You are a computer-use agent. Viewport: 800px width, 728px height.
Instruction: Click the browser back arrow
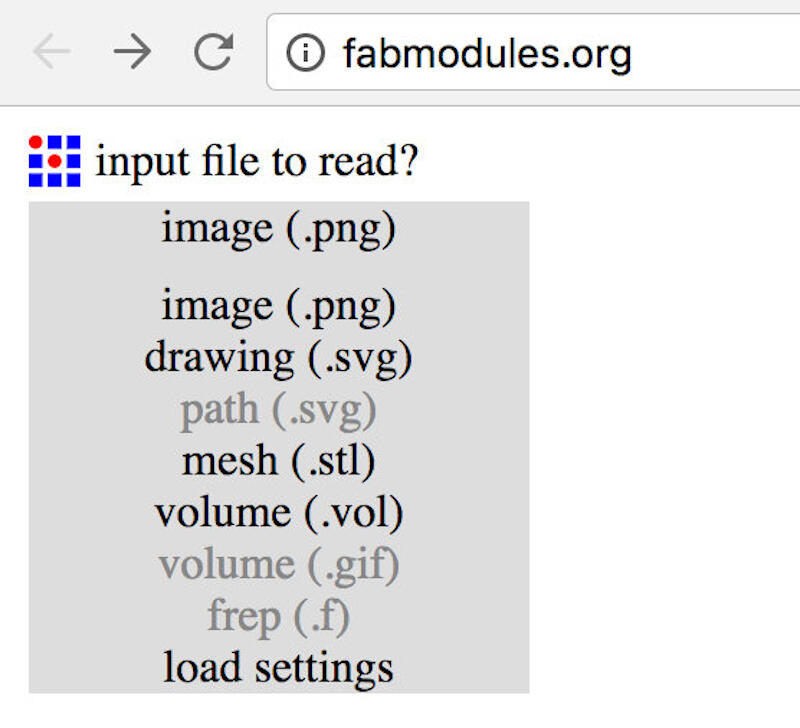(52, 52)
